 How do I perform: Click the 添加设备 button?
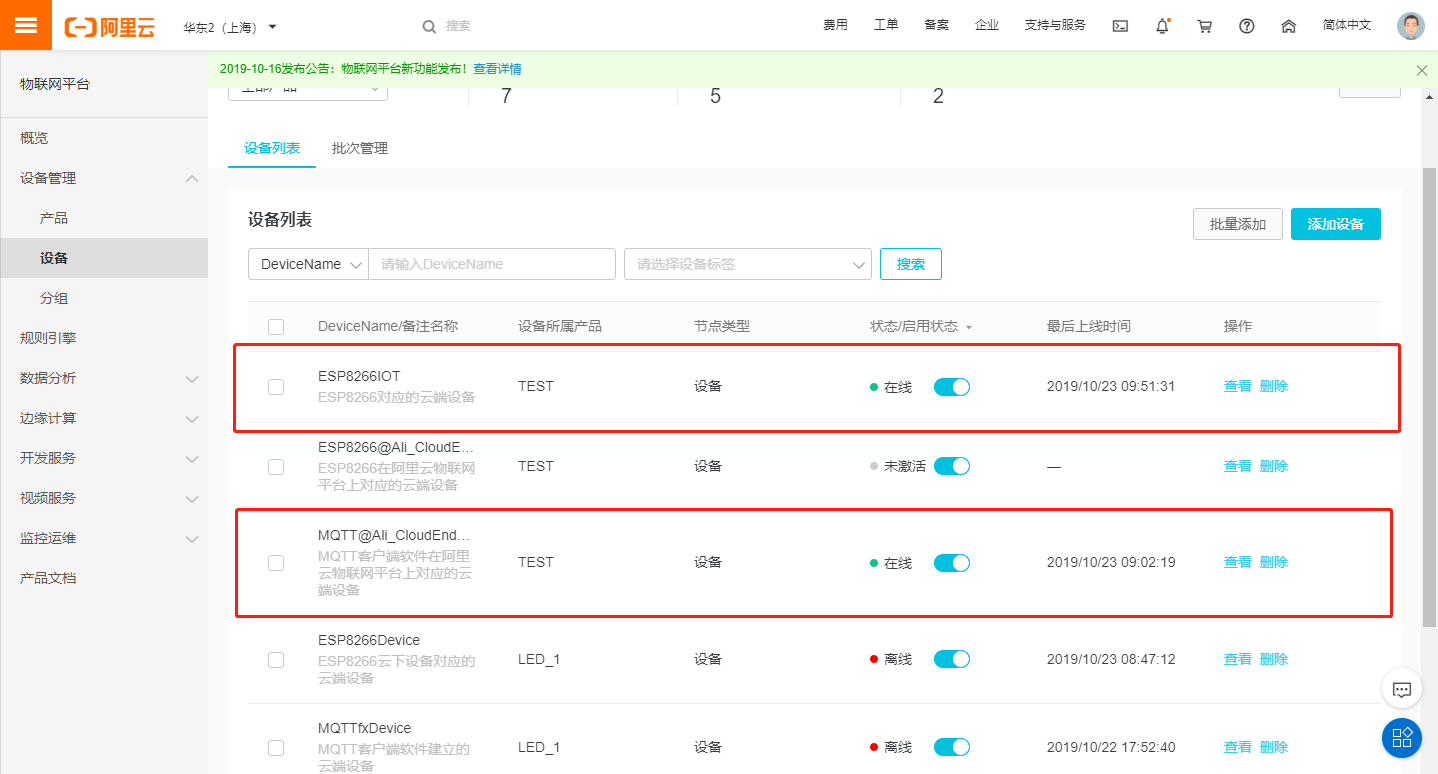pos(1336,224)
